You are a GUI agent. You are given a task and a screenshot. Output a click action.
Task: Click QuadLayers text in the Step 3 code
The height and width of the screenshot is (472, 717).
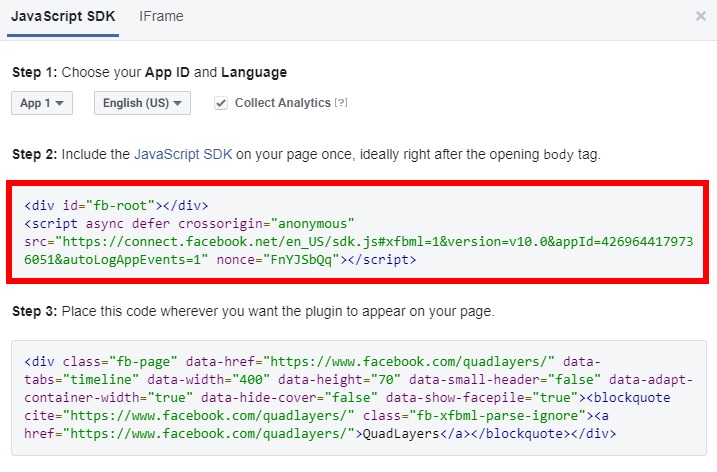pos(401,434)
